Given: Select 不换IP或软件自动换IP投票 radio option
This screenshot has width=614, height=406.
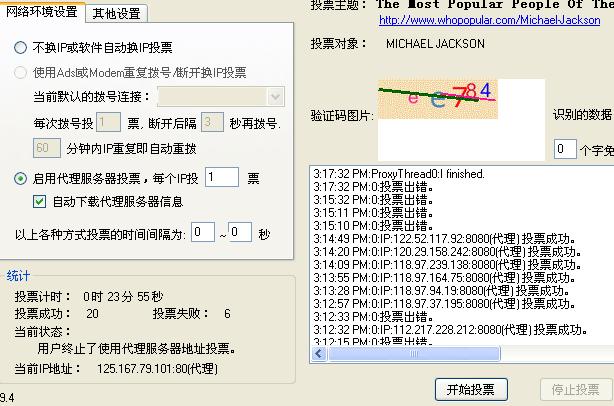Looking at the screenshot, I should (x=21, y=48).
